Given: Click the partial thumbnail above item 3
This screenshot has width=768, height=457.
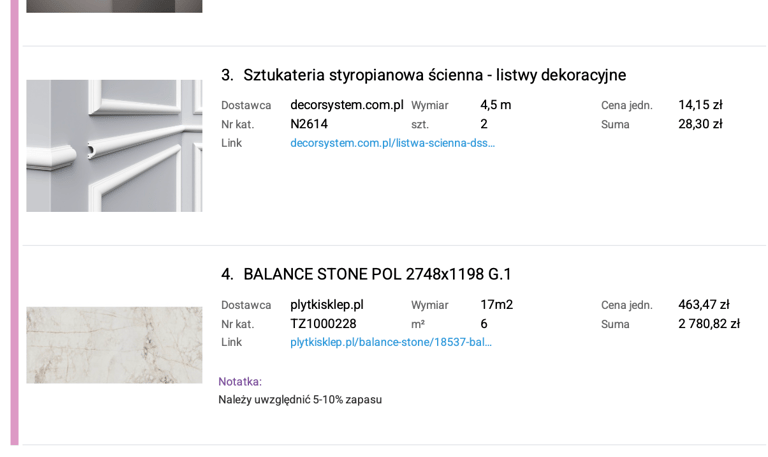Looking at the screenshot, I should 114,6.
